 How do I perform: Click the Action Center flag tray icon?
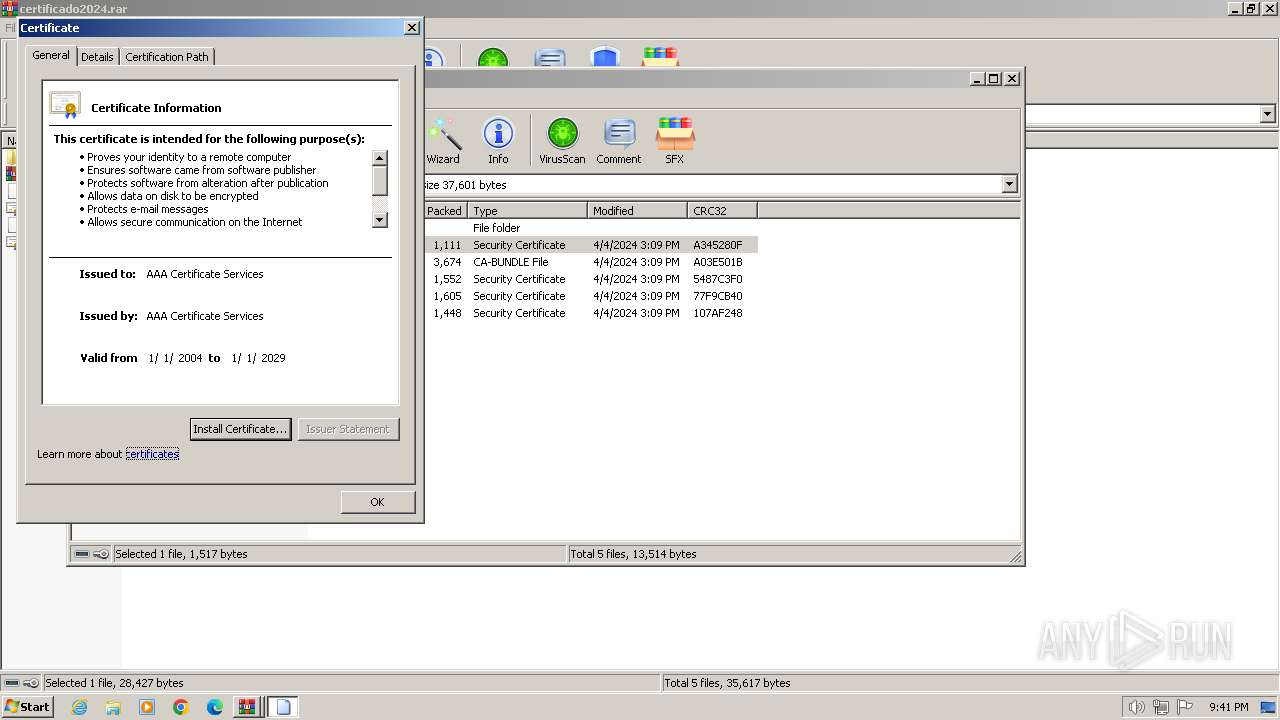1185,707
